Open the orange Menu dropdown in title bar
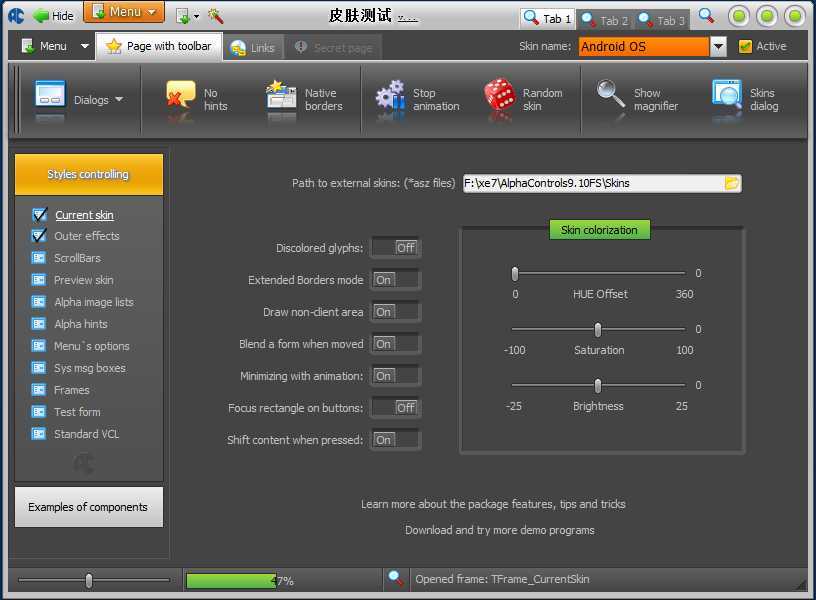This screenshot has width=816, height=600. (124, 12)
